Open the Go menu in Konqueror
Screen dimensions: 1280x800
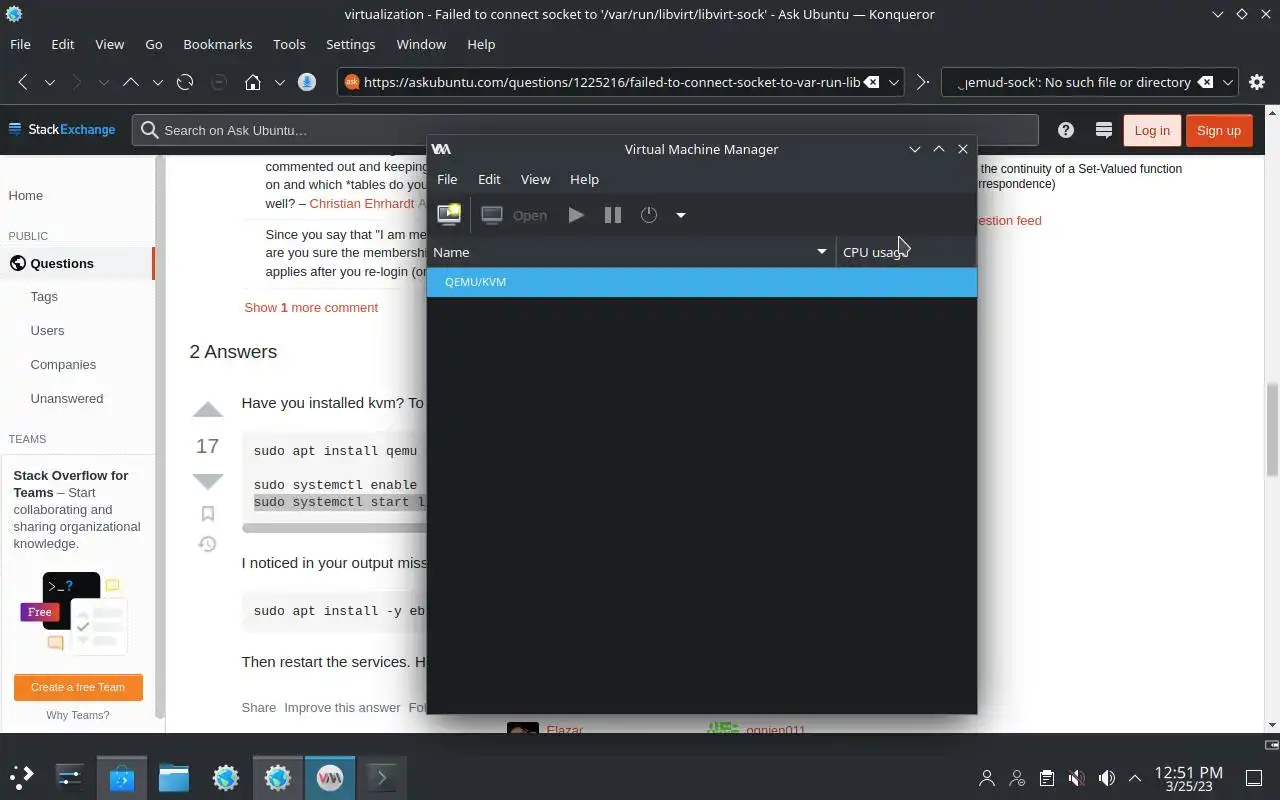(x=154, y=44)
